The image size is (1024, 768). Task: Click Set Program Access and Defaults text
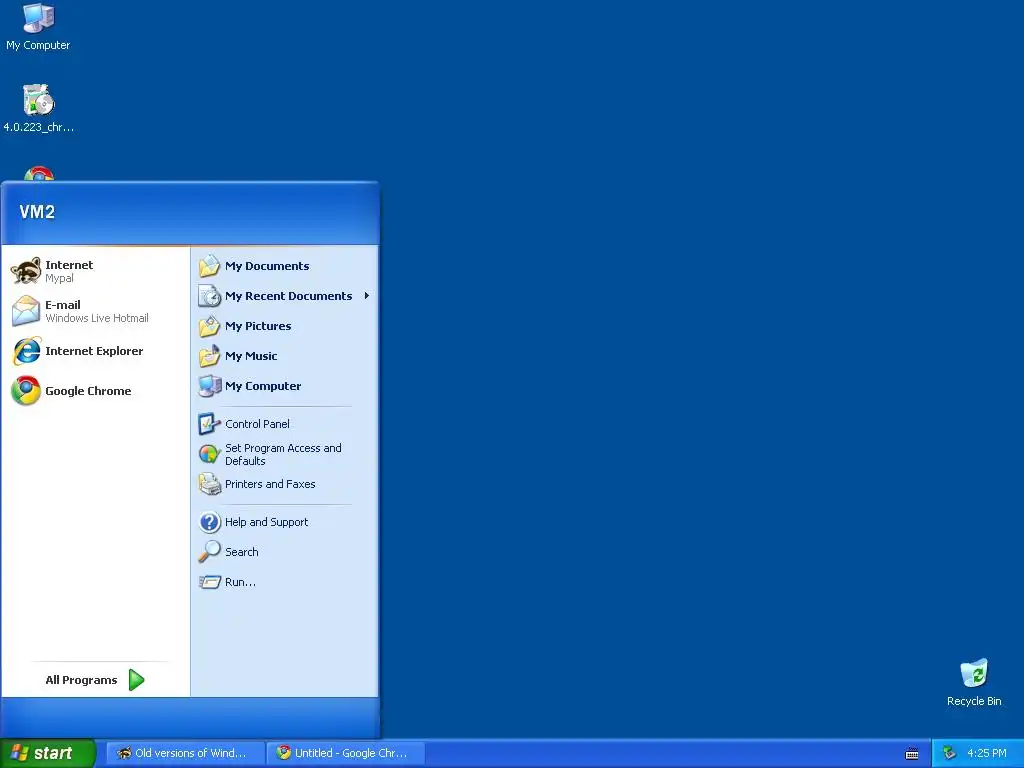283,454
